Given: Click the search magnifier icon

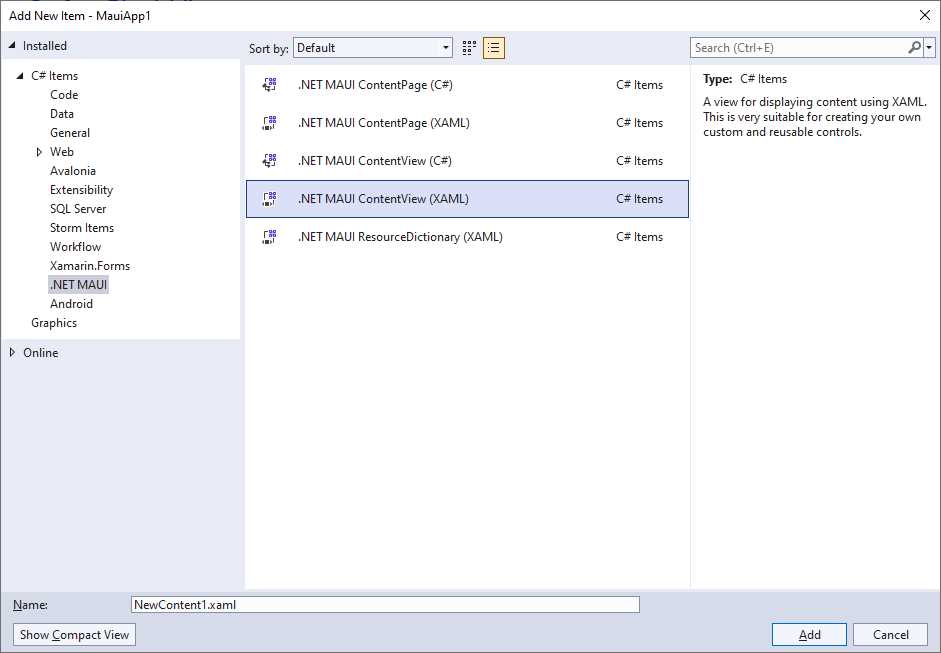Looking at the screenshot, I should coord(914,47).
